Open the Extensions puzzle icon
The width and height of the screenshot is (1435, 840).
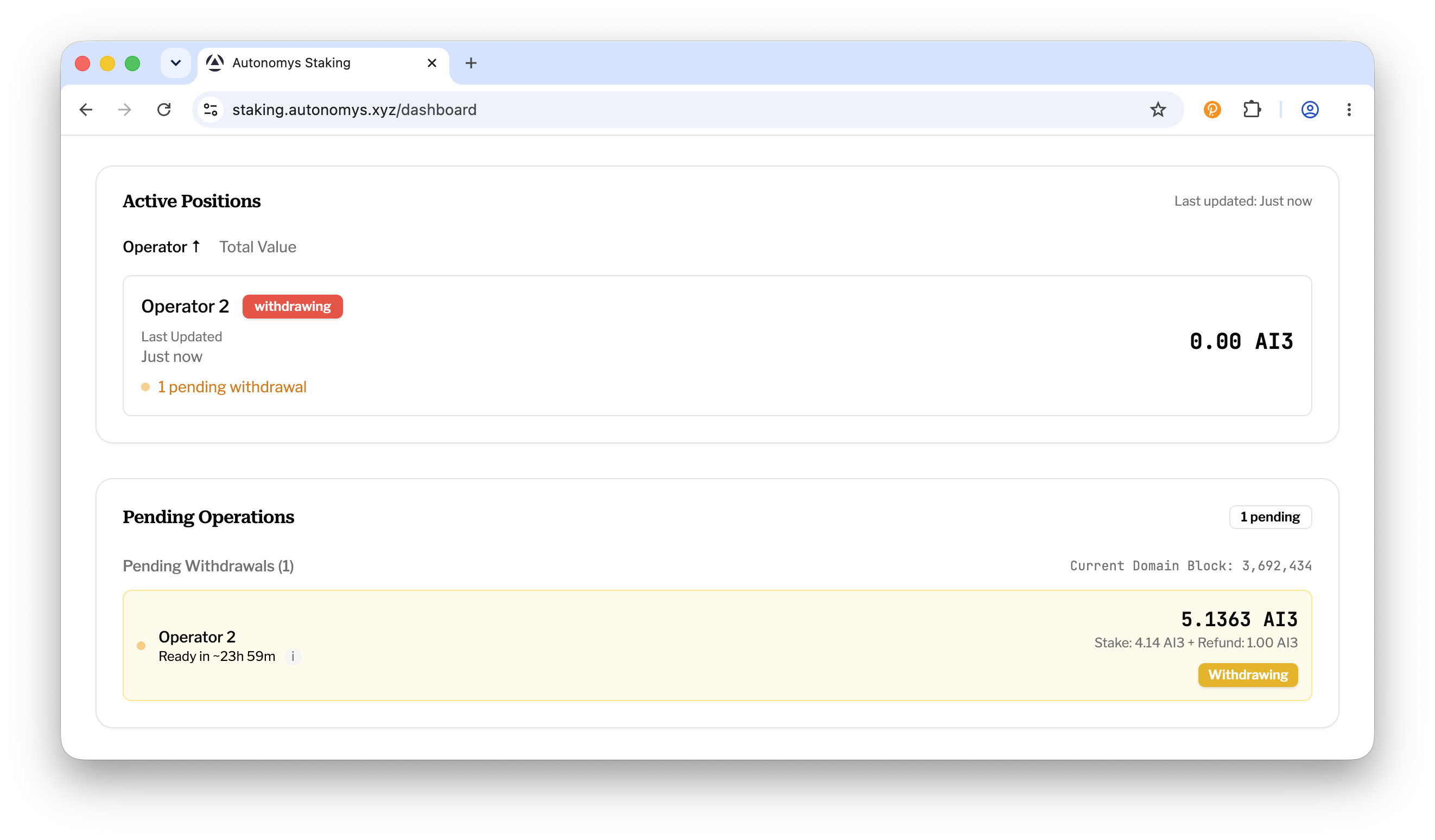tap(1252, 110)
